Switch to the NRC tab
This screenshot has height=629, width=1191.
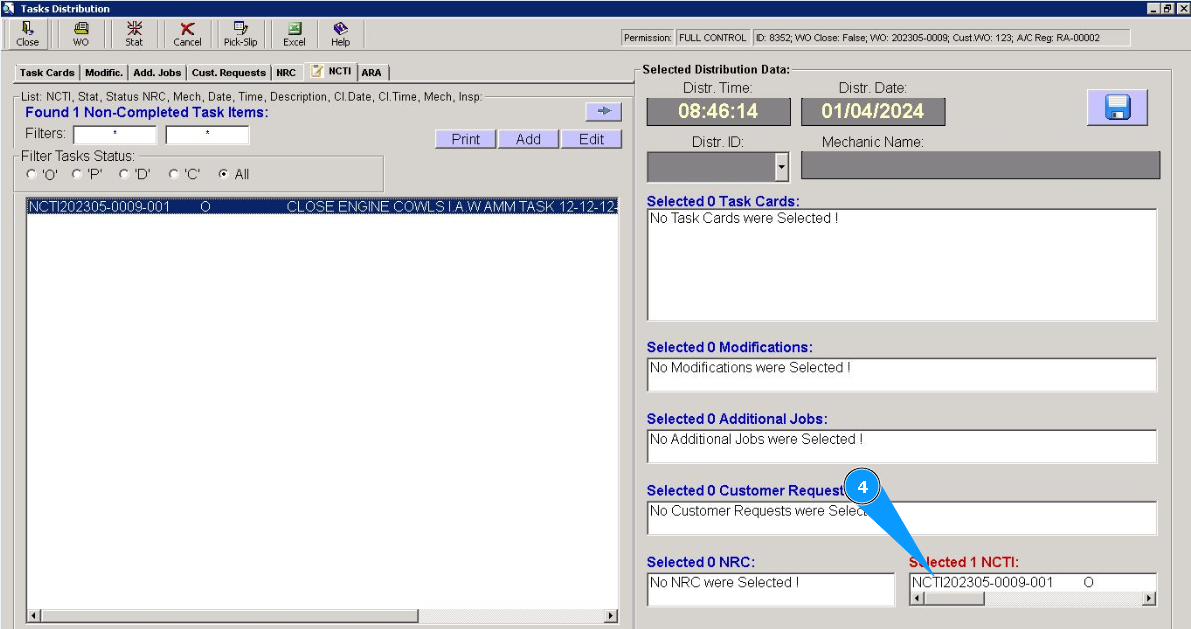pyautogui.click(x=286, y=73)
